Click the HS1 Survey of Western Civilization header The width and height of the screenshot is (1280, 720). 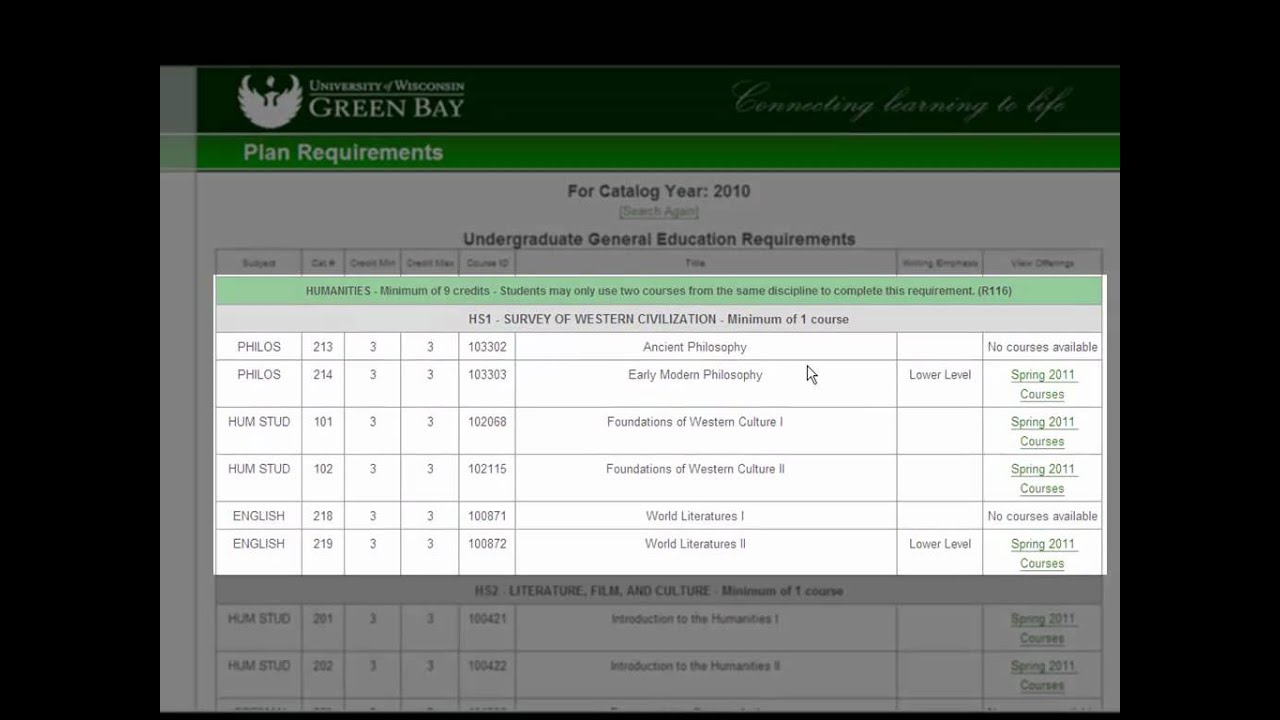pyautogui.click(x=659, y=319)
